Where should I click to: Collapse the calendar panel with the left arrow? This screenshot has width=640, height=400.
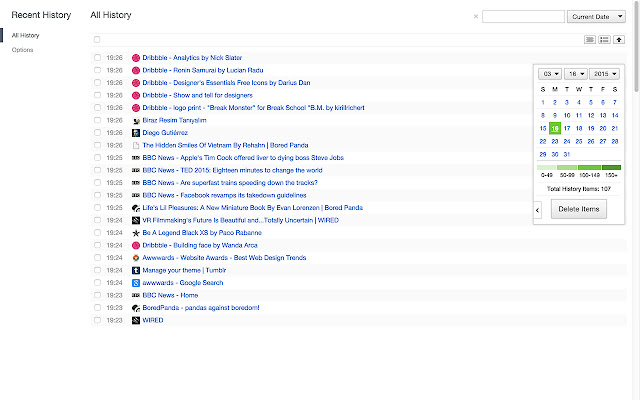coord(539,209)
